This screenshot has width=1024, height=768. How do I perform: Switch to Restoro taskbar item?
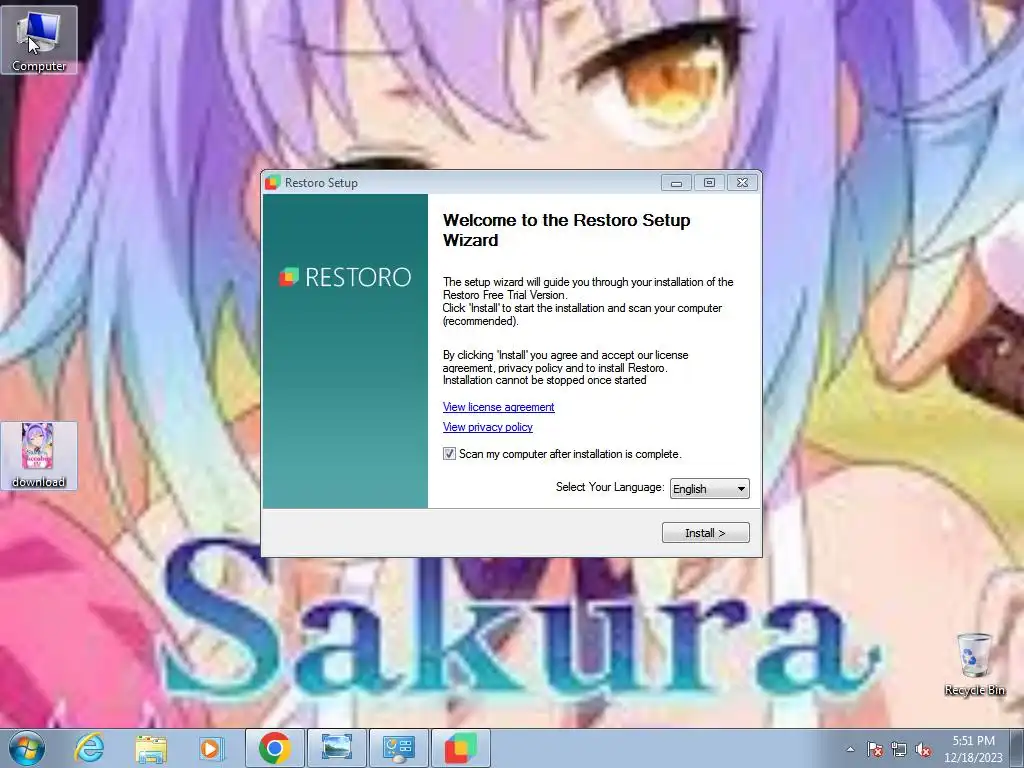tap(461, 748)
